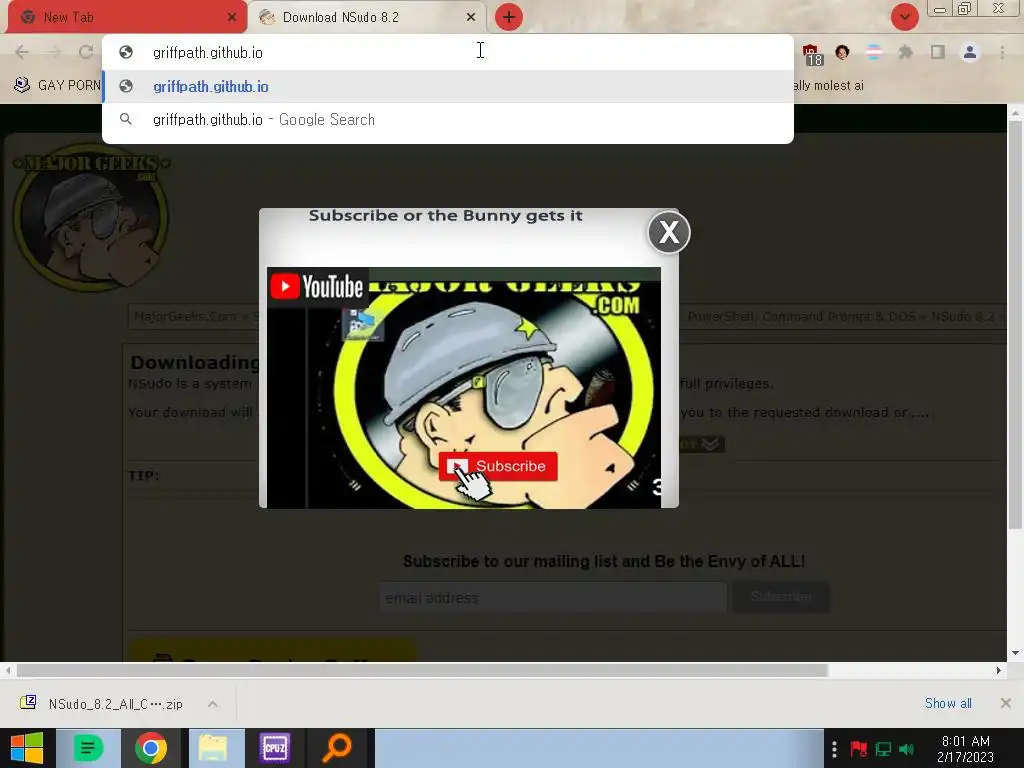This screenshot has width=1024, height=768.
Task: Toggle the browser side panel icon
Action: (x=938, y=52)
